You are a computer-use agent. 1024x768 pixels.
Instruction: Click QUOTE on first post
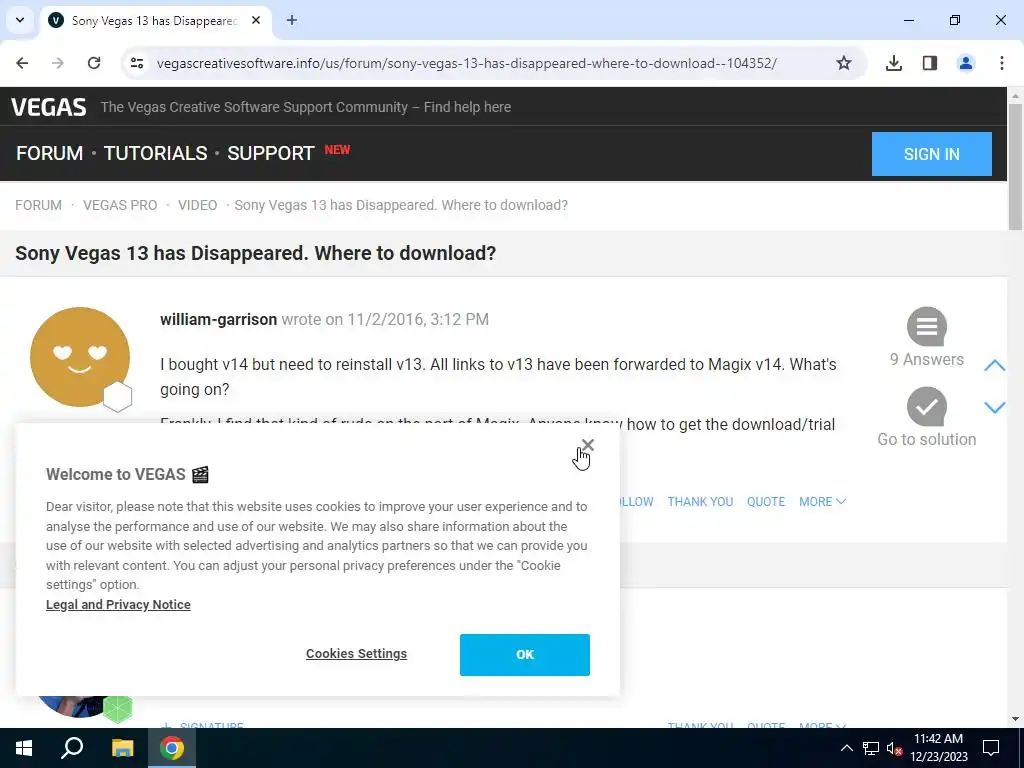tap(766, 502)
